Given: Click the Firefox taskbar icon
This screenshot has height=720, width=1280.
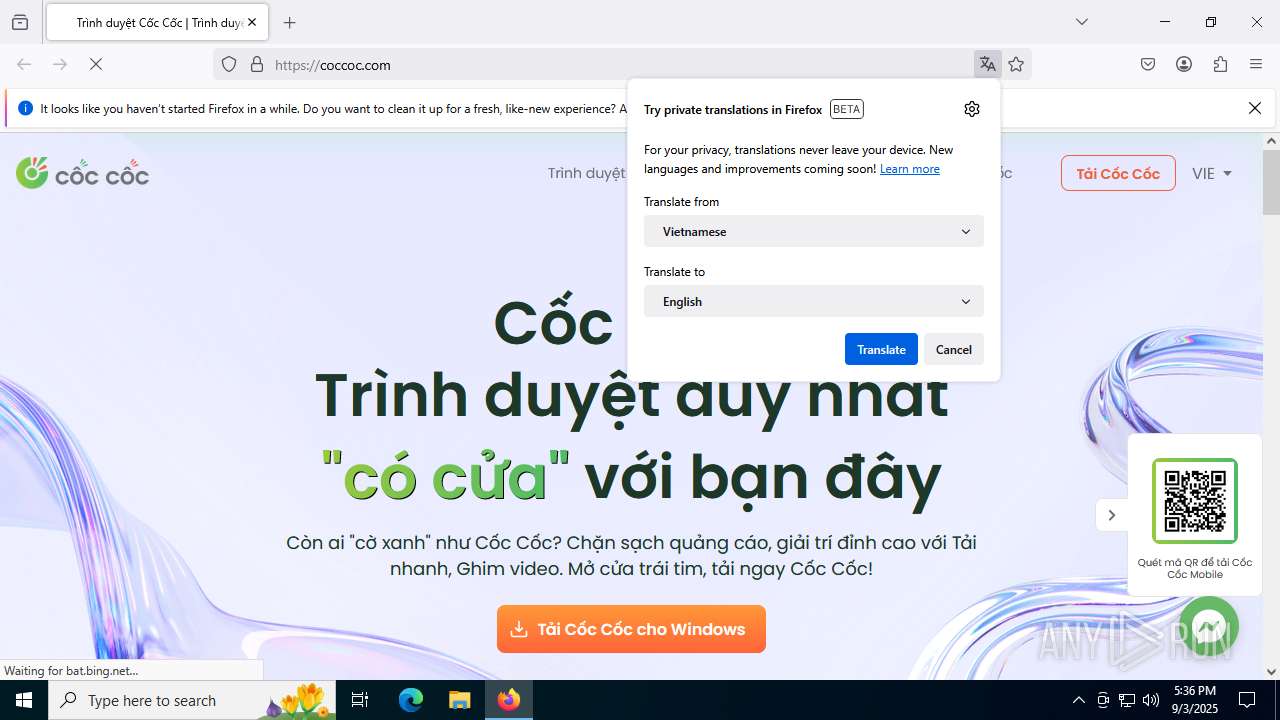Looking at the screenshot, I should (x=509, y=700).
